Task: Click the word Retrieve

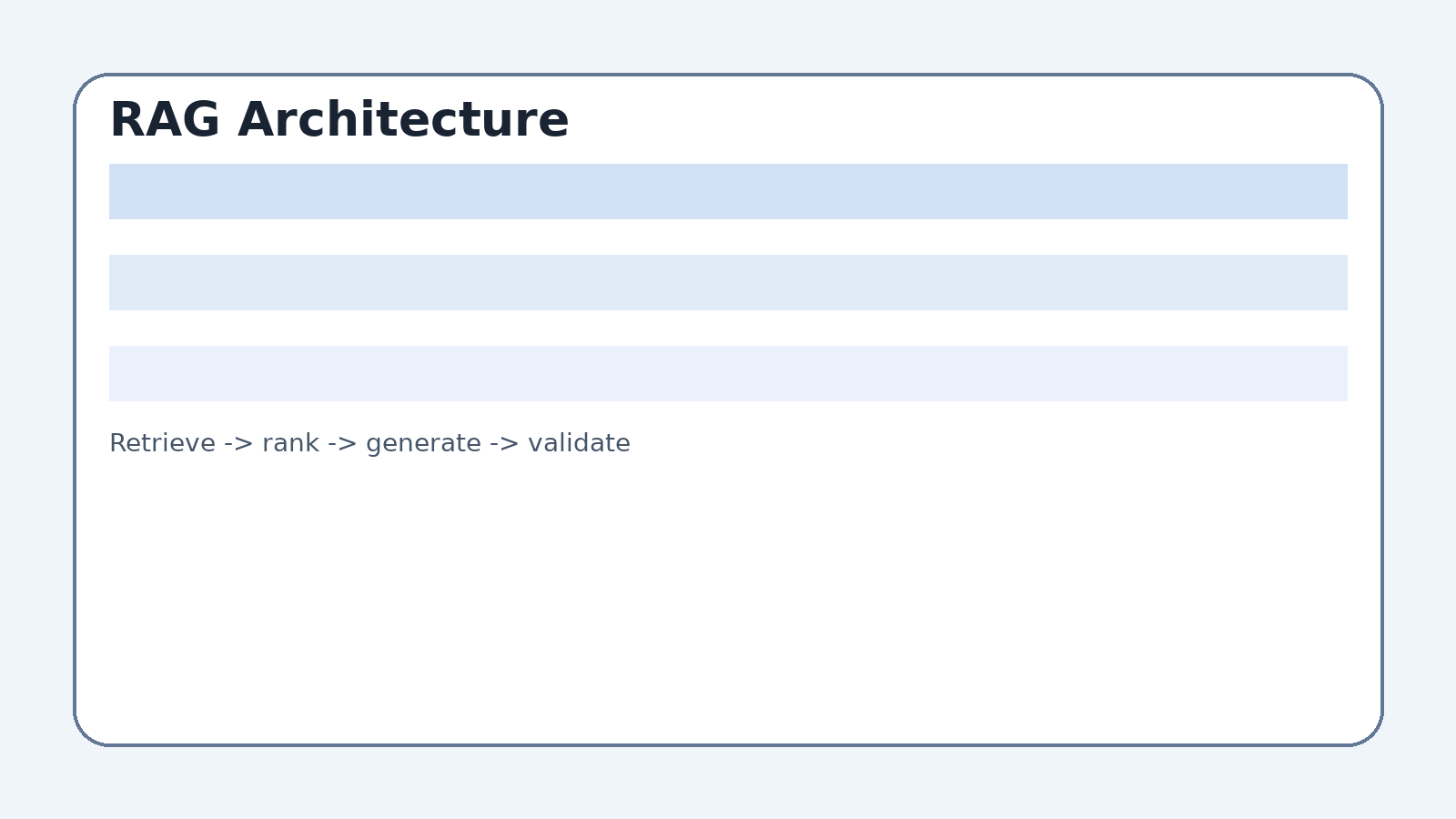Action: coord(162,443)
